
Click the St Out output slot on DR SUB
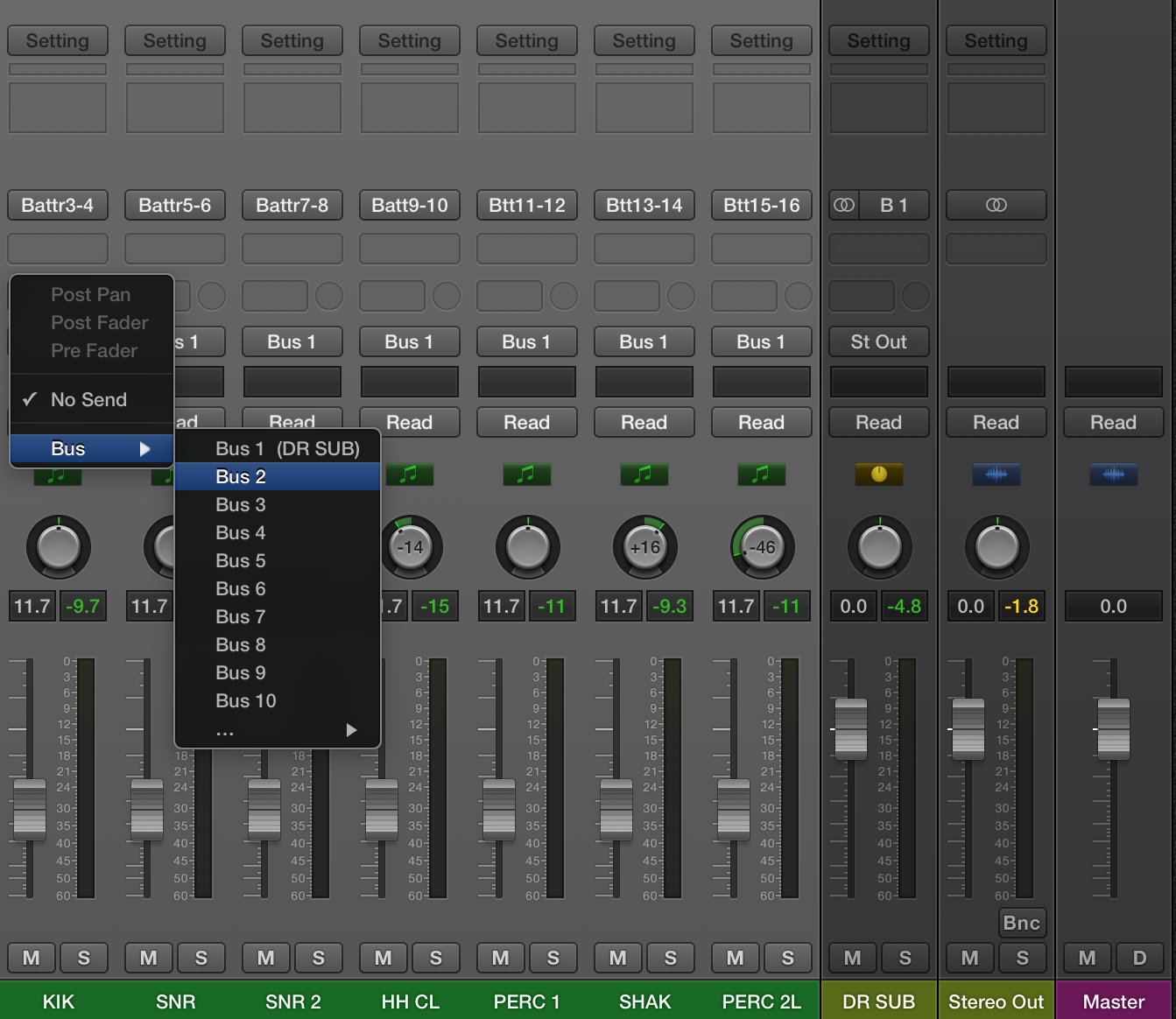pyautogui.click(x=878, y=341)
